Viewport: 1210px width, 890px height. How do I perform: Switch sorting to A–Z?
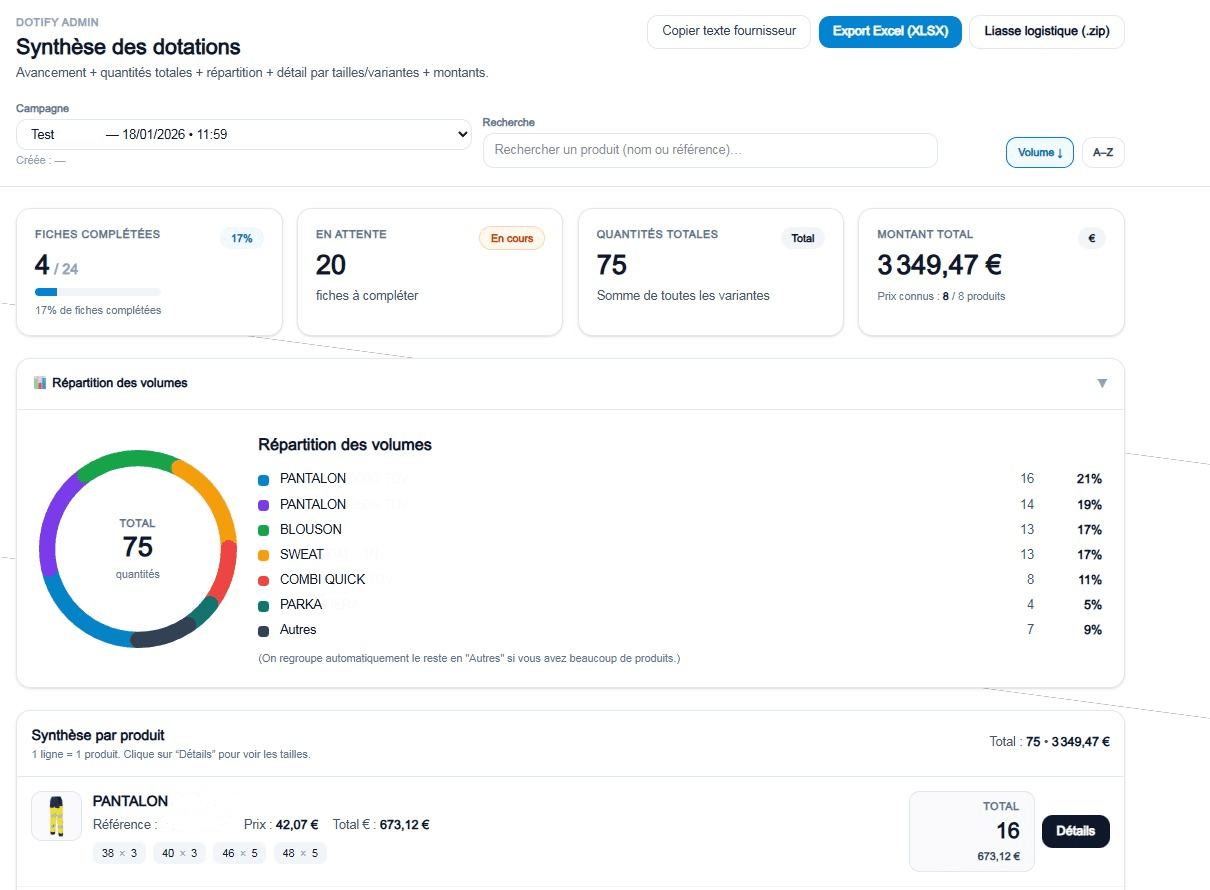click(1103, 152)
